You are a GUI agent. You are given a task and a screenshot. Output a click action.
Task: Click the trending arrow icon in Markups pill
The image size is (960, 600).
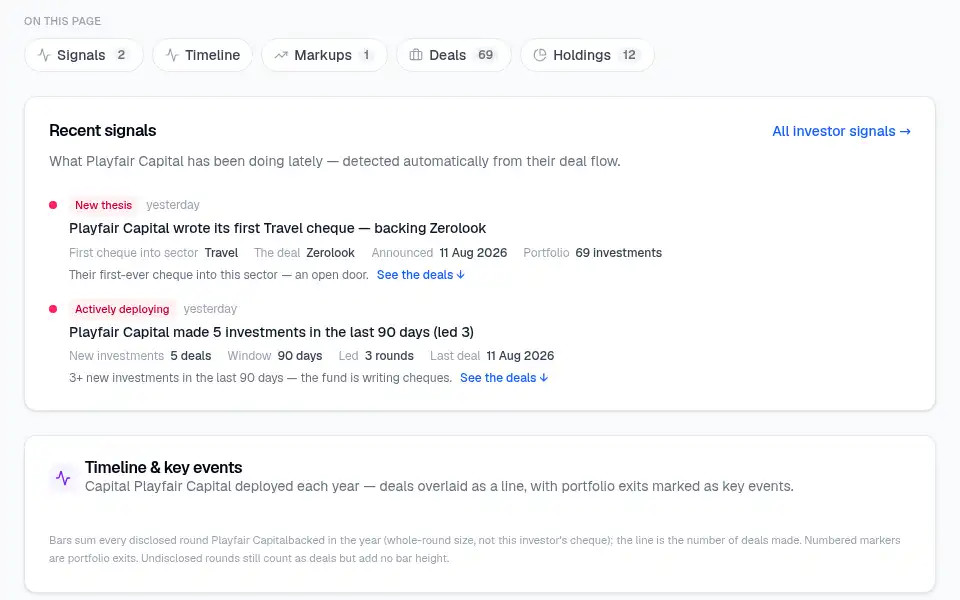click(x=281, y=55)
